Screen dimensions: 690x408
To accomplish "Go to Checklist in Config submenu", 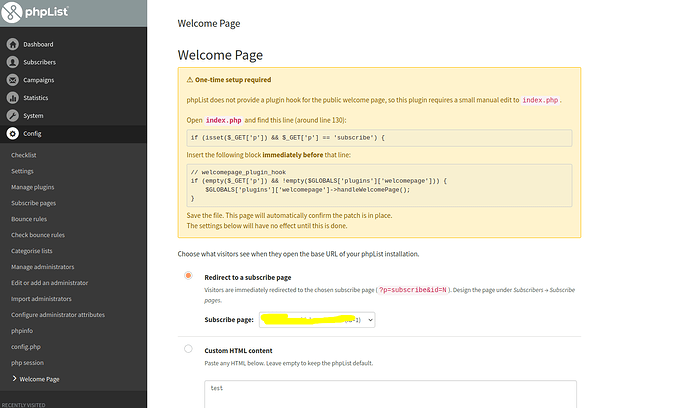I will 24,155.
